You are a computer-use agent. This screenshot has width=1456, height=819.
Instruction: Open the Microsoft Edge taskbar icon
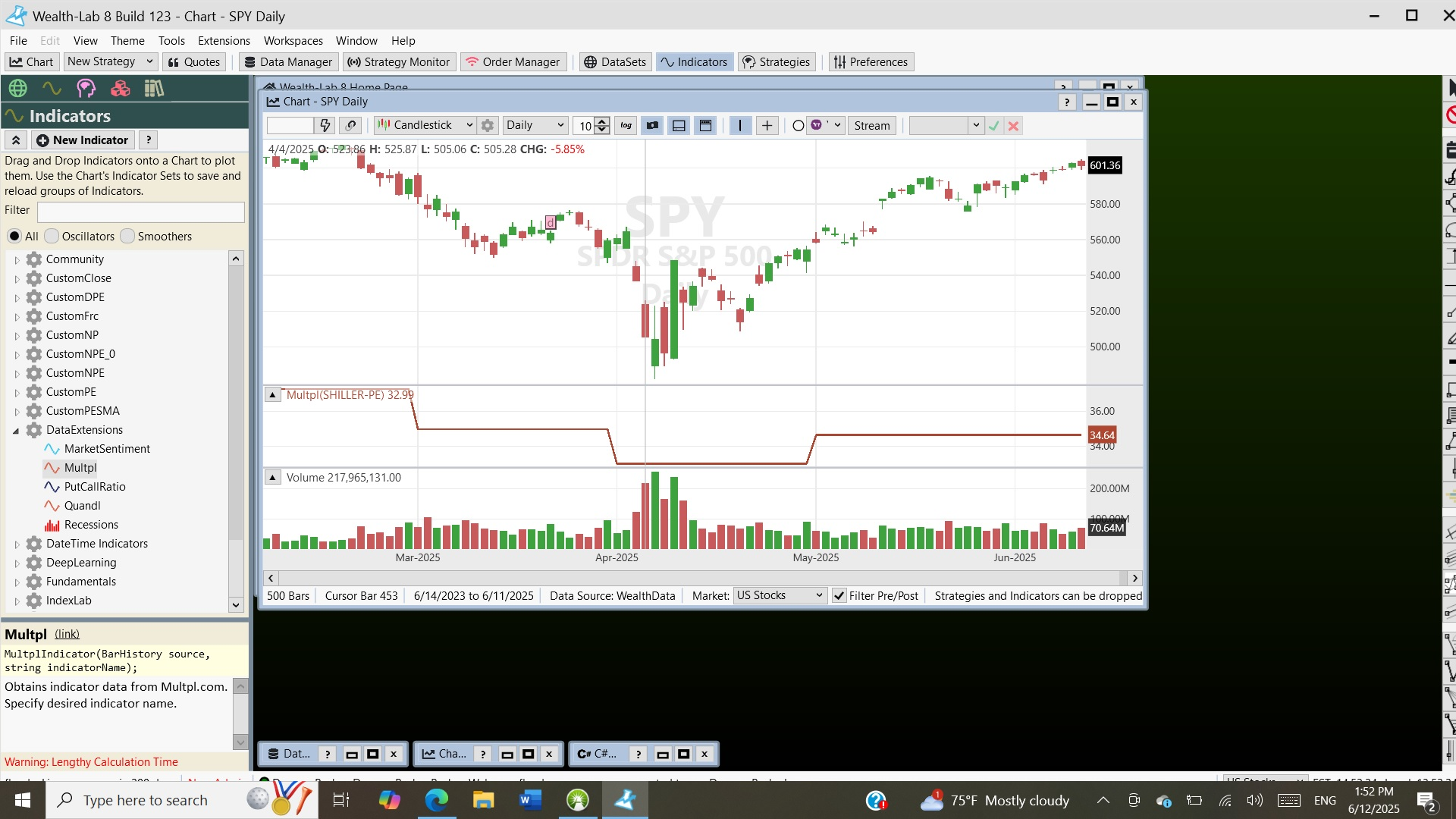[x=436, y=800]
